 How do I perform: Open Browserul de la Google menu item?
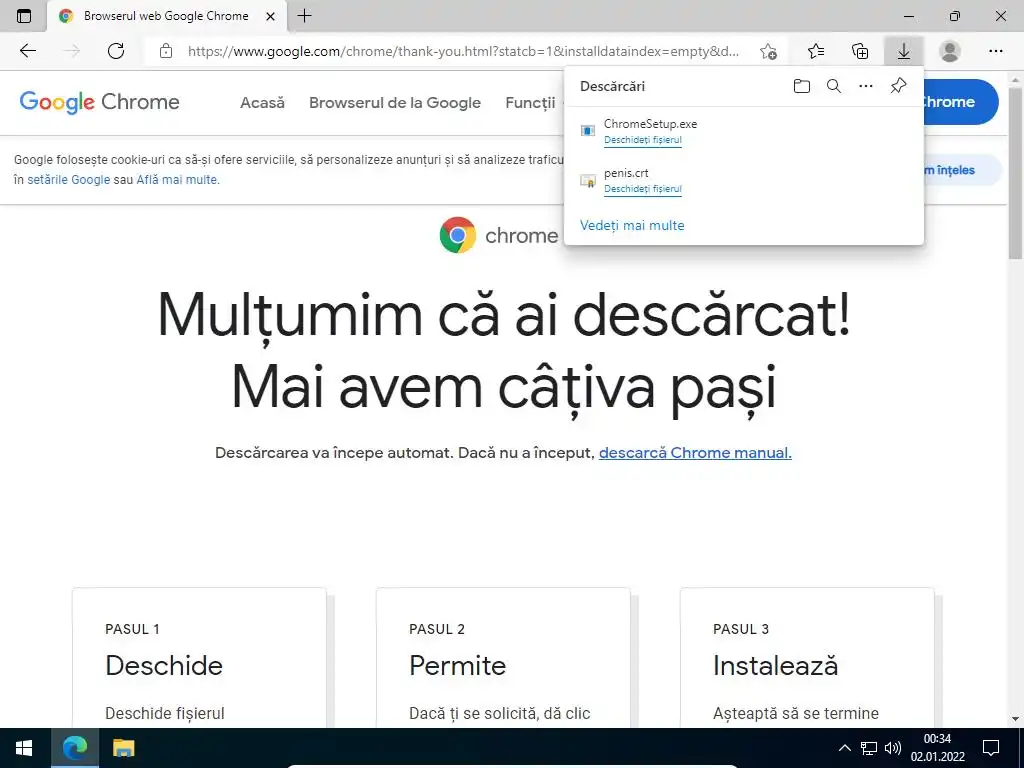pos(395,103)
